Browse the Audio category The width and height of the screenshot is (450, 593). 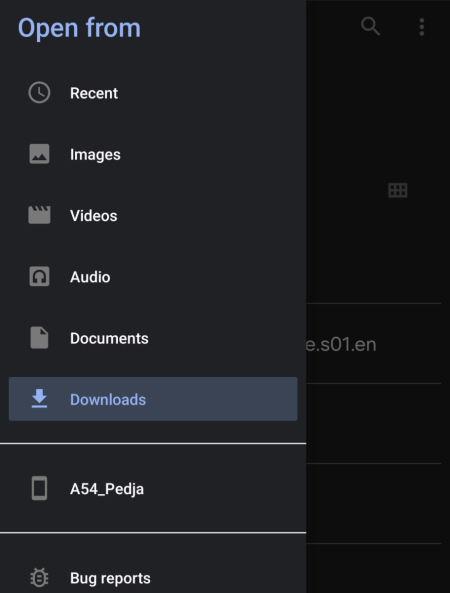coord(153,277)
